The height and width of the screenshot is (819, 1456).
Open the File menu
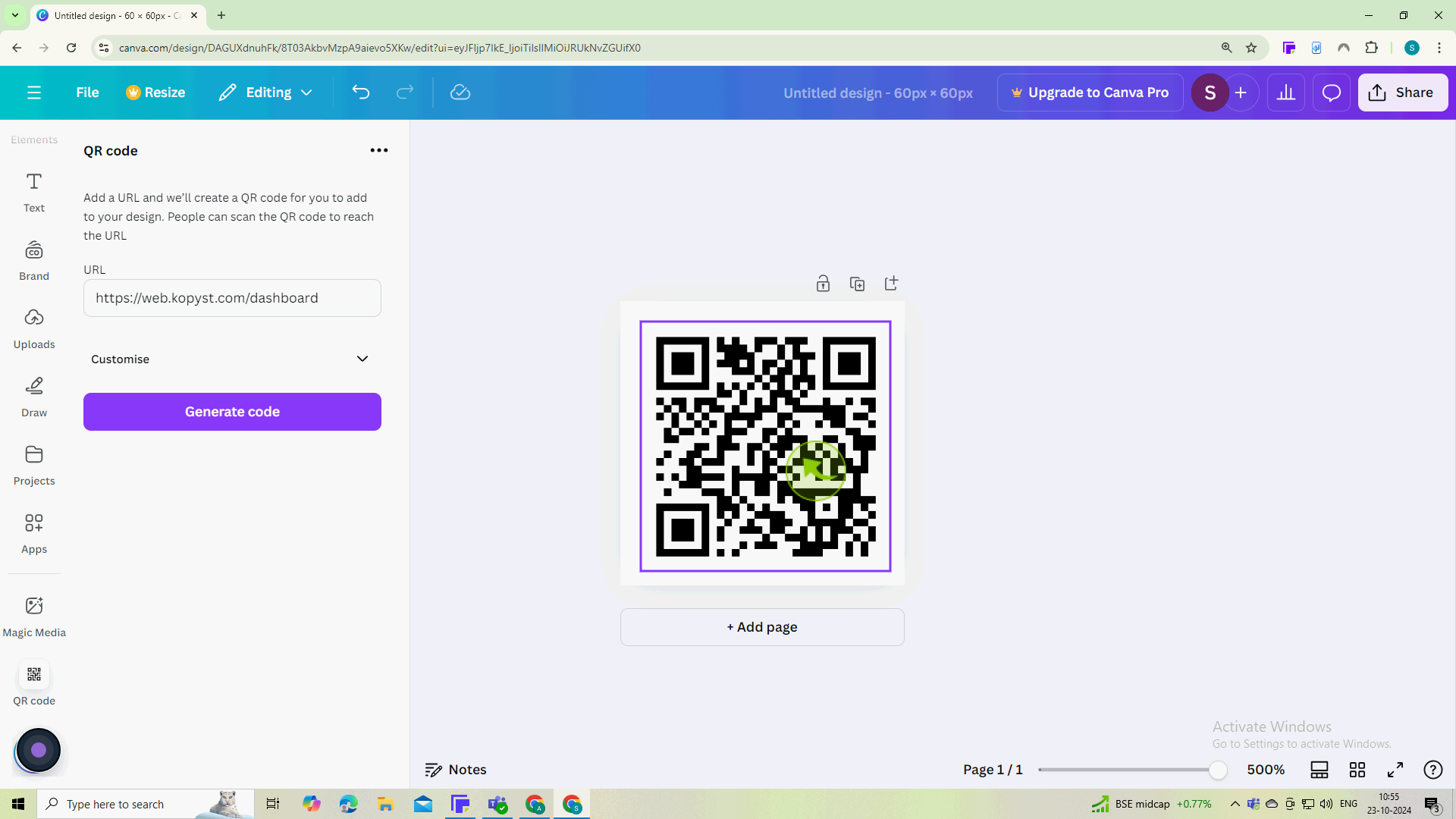coord(87,93)
